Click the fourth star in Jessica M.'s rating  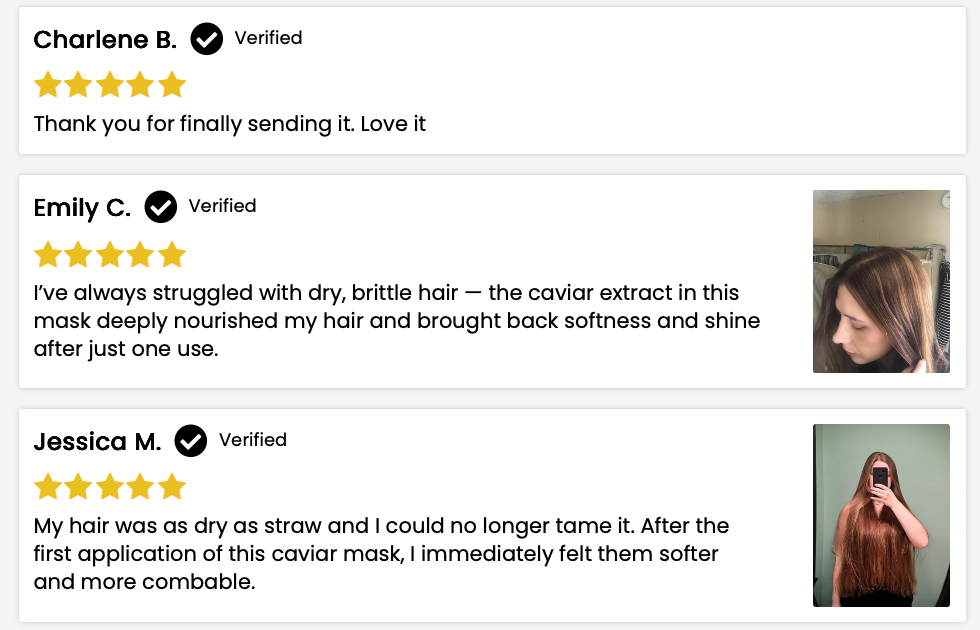pos(141,488)
